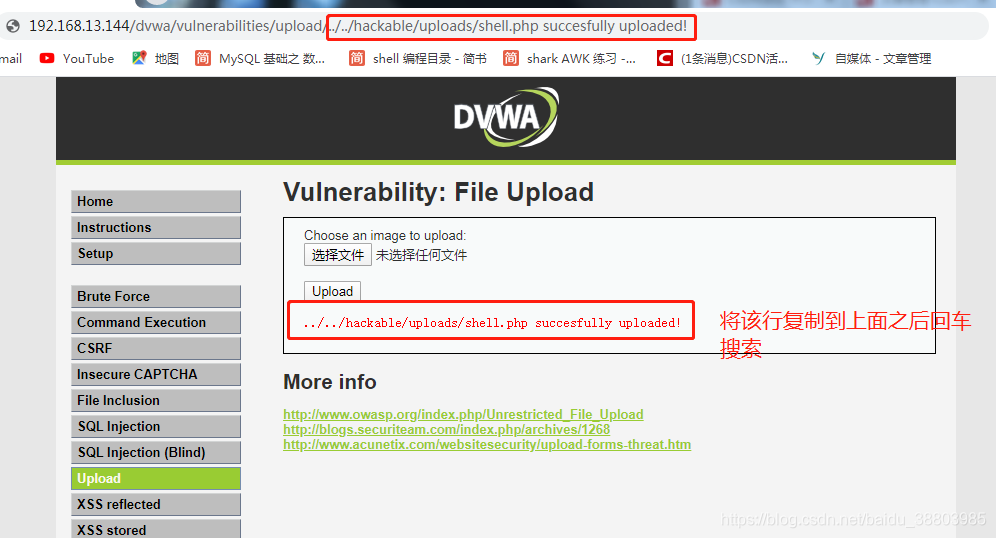The image size is (996, 538).
Task: Open the securiteam blog archives link
Action: point(447,429)
